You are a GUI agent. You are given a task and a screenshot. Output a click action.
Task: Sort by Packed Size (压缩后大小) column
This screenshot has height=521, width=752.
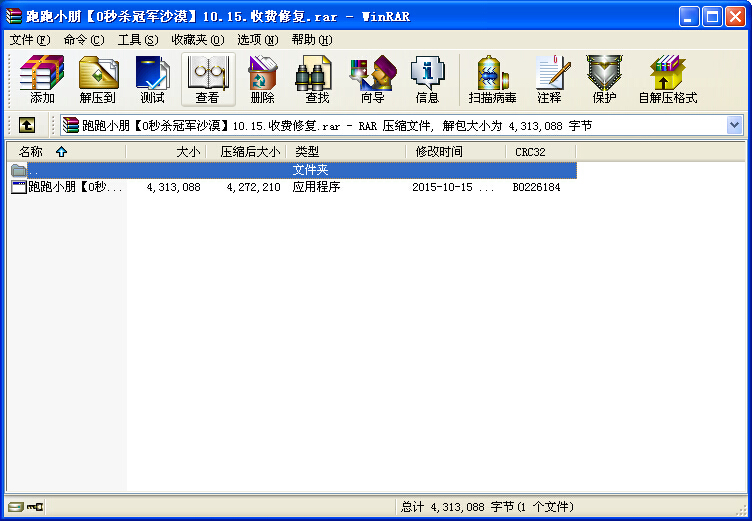click(x=246, y=152)
